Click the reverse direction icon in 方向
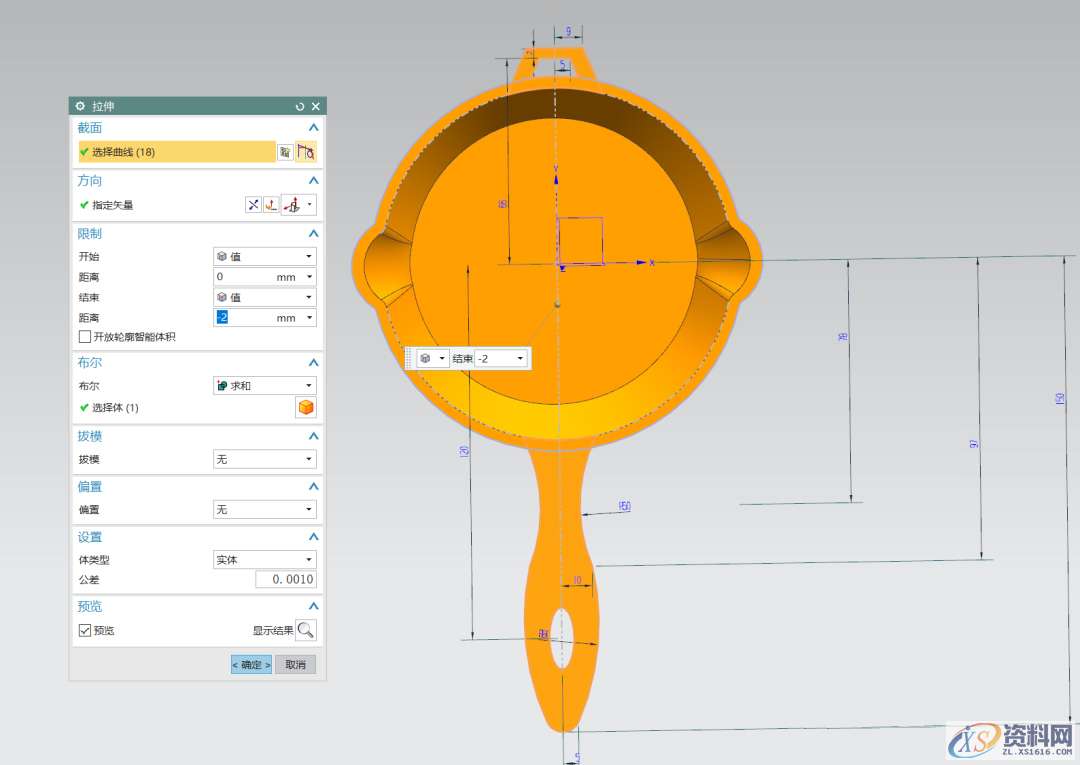This screenshot has width=1080, height=765. click(253, 205)
